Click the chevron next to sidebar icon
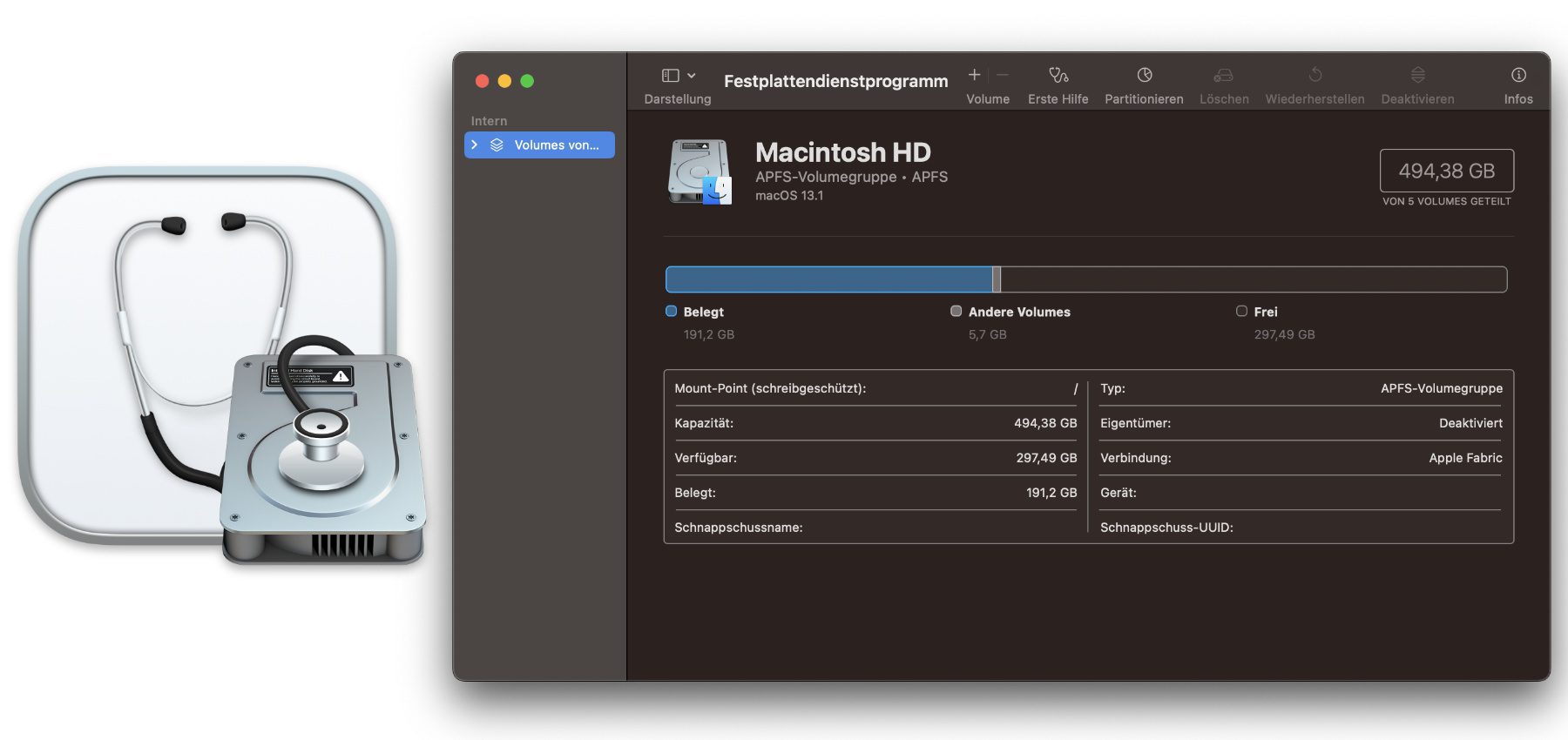The height and width of the screenshot is (740, 1568). tap(692, 76)
